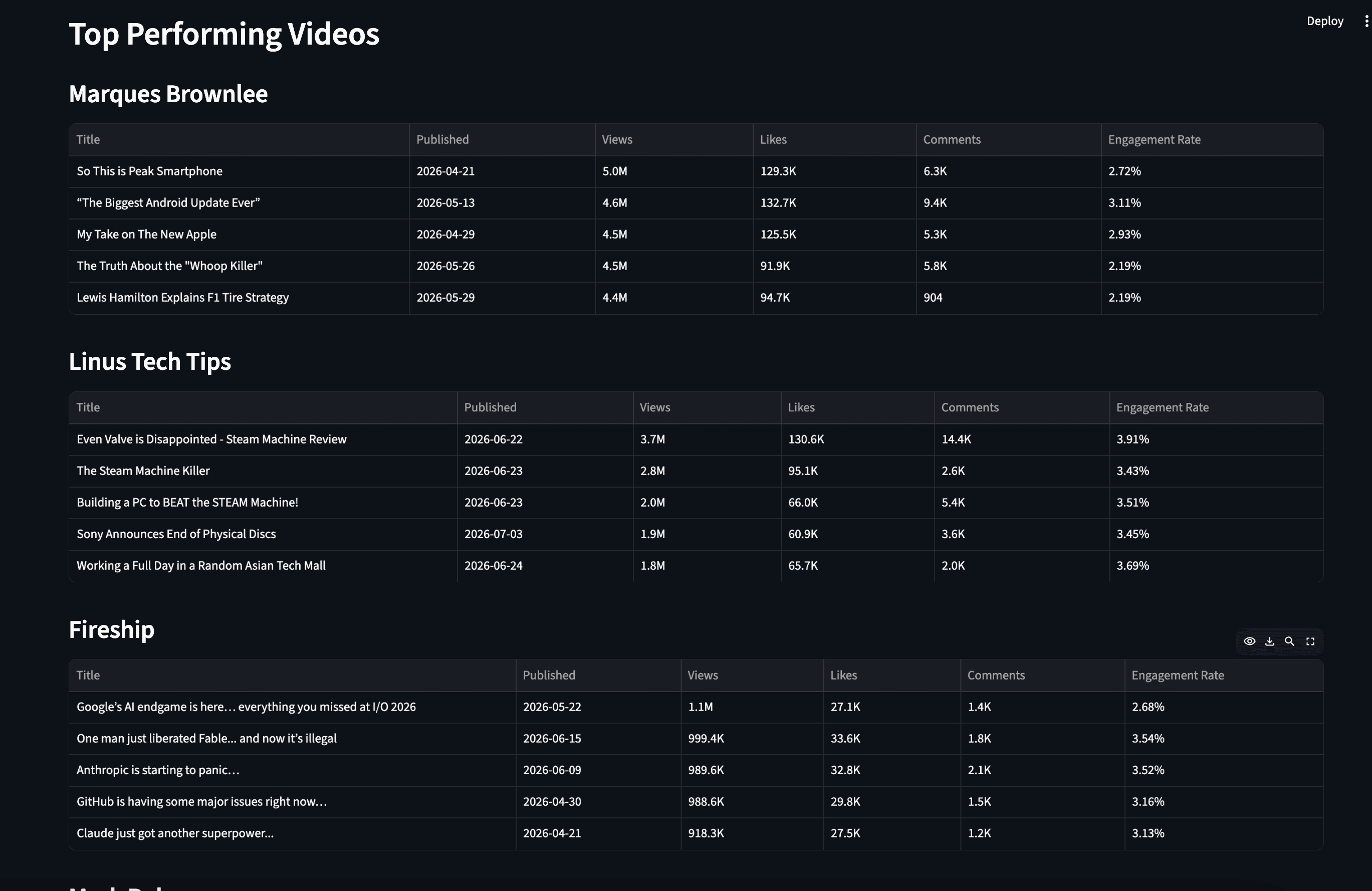Select 'Claude just got another superpower...' cell
Screen dimensions: 1372x891
[292, 834]
